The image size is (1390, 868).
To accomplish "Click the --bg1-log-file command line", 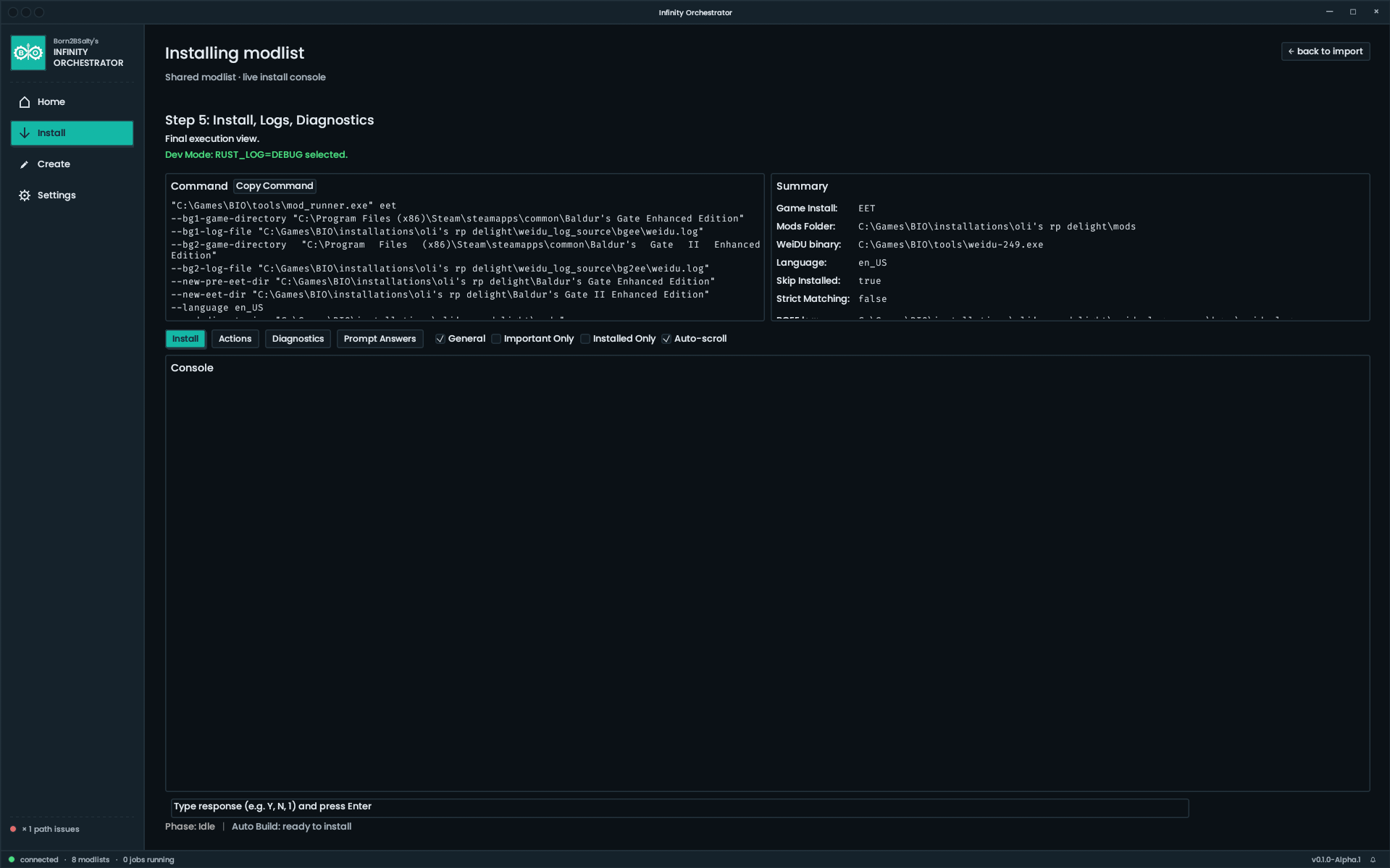I will (x=437, y=232).
